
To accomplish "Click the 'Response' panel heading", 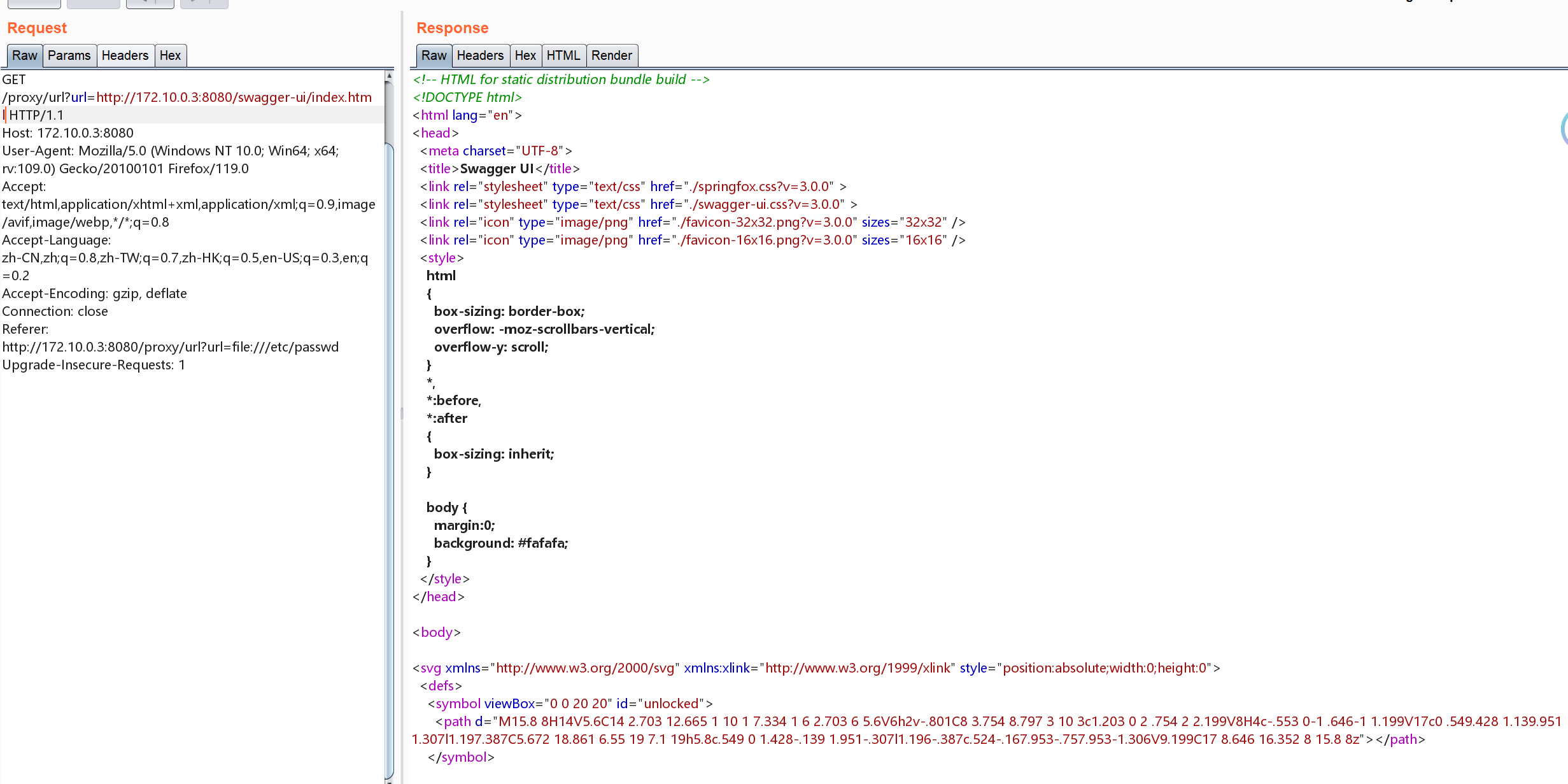I will [453, 28].
